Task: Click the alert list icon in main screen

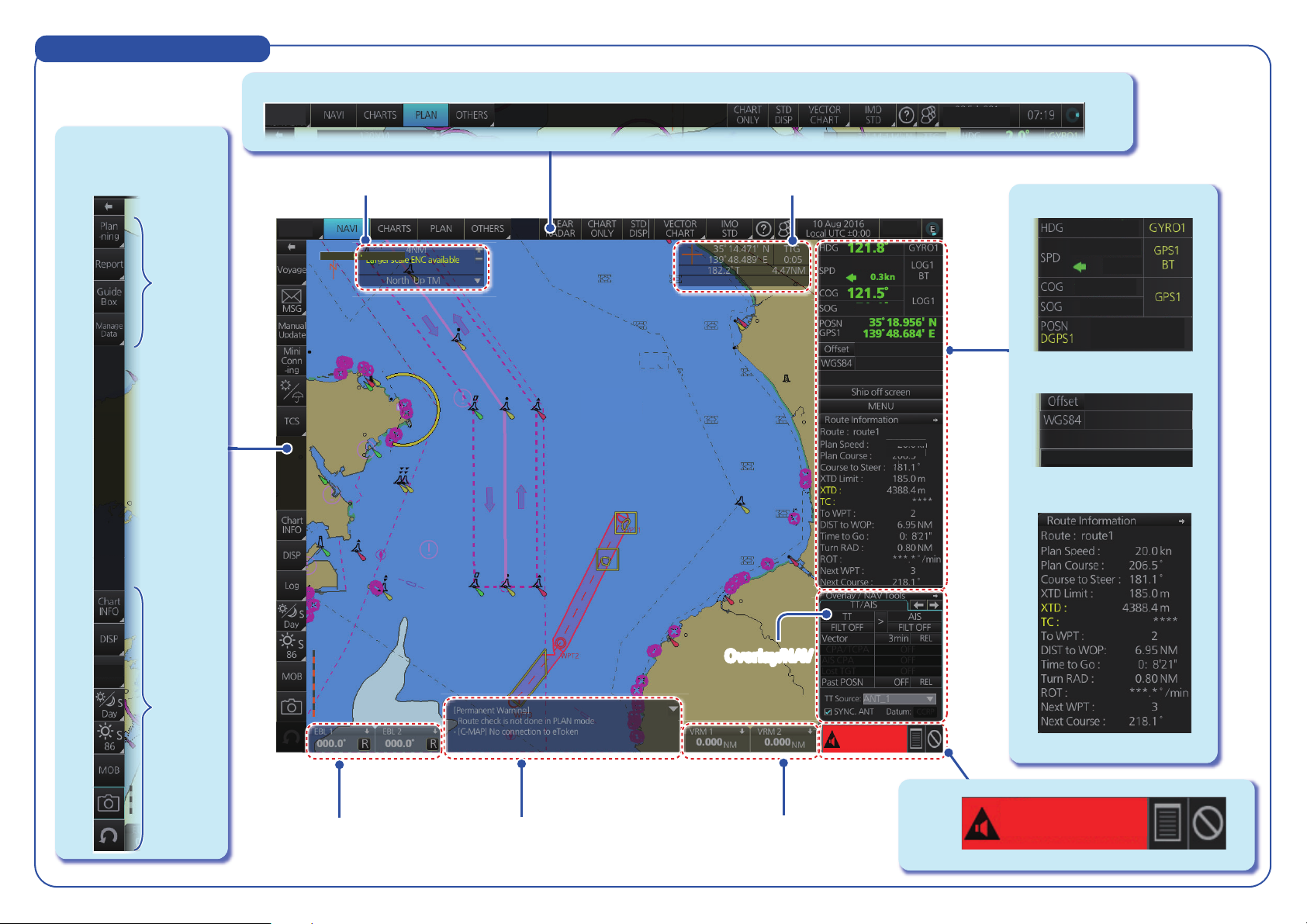Action: (x=916, y=739)
